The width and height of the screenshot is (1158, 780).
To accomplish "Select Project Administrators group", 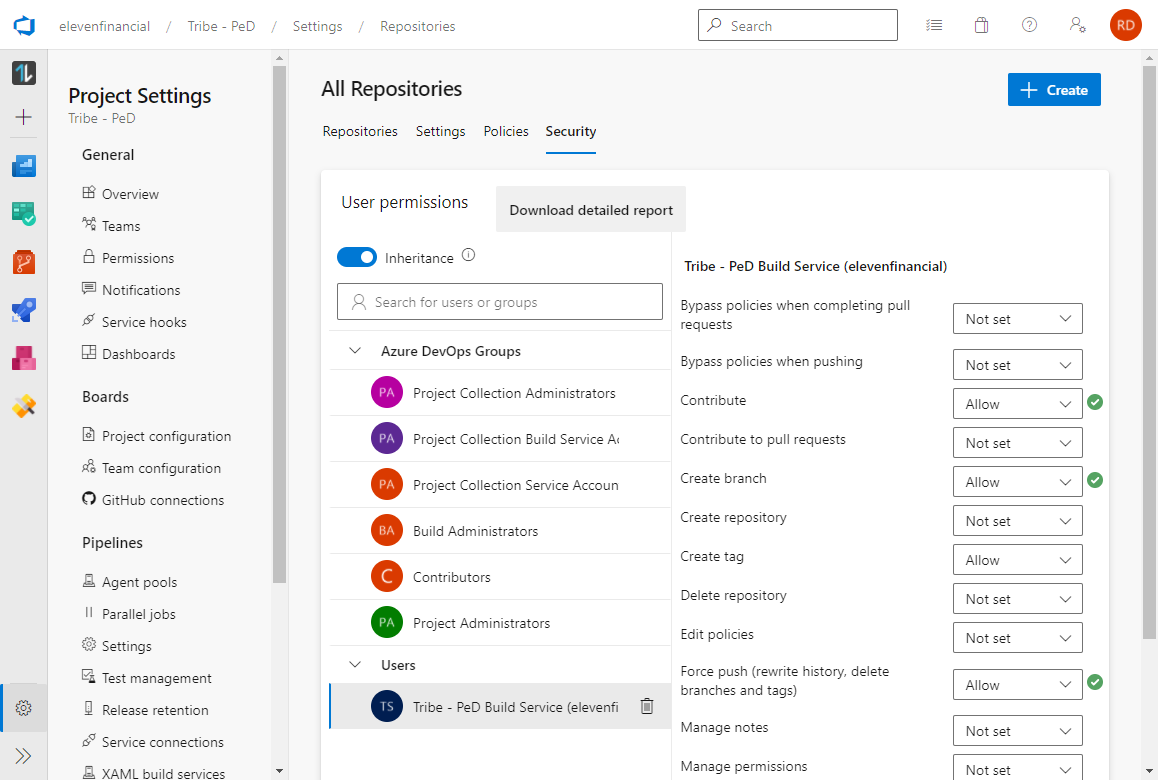I will [x=500, y=623].
